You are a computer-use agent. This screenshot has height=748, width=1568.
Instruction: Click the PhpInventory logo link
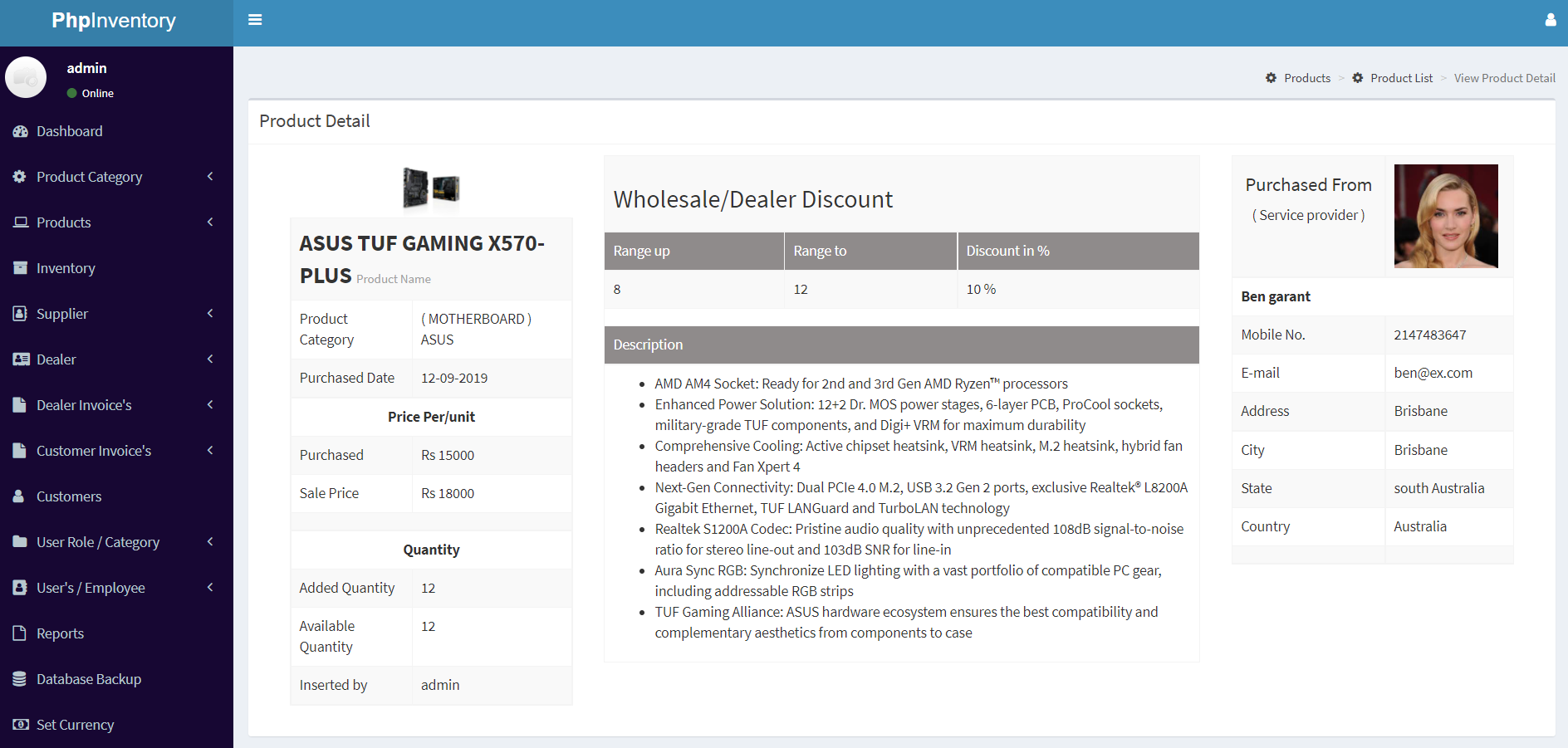pyautogui.click(x=114, y=21)
